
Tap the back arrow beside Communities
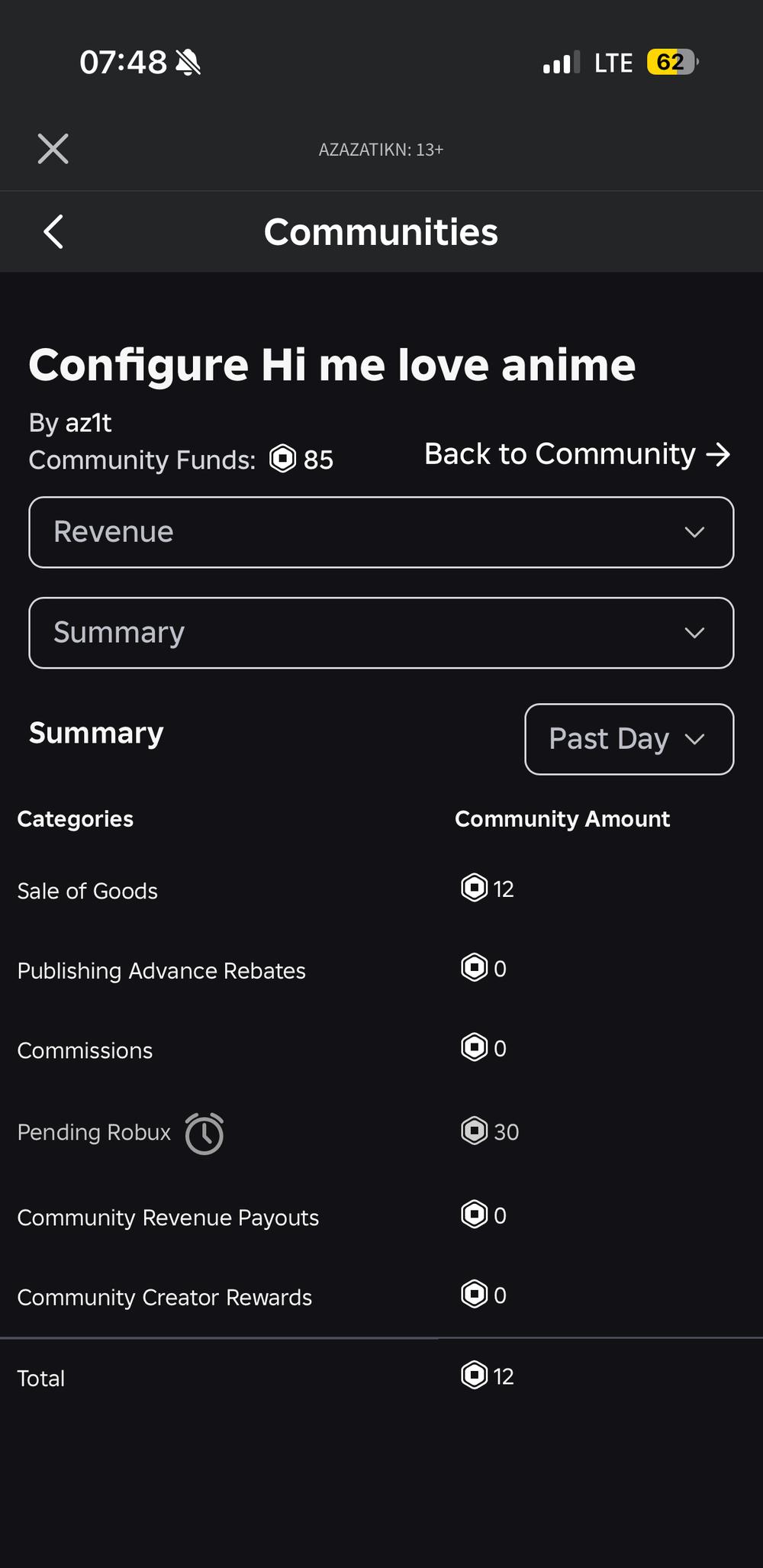pos(53,232)
